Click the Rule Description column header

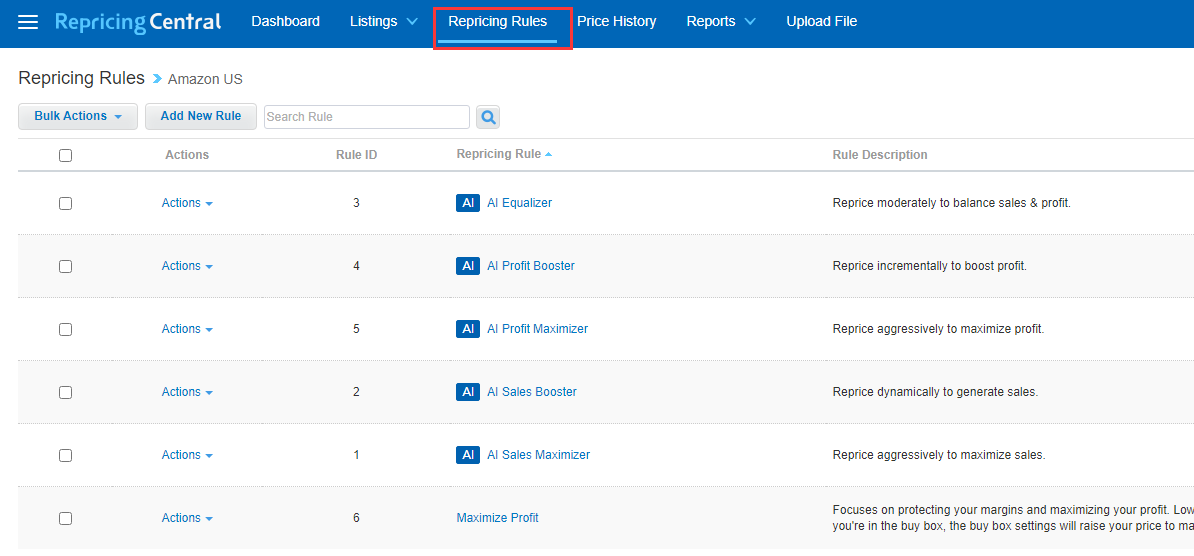pos(880,155)
